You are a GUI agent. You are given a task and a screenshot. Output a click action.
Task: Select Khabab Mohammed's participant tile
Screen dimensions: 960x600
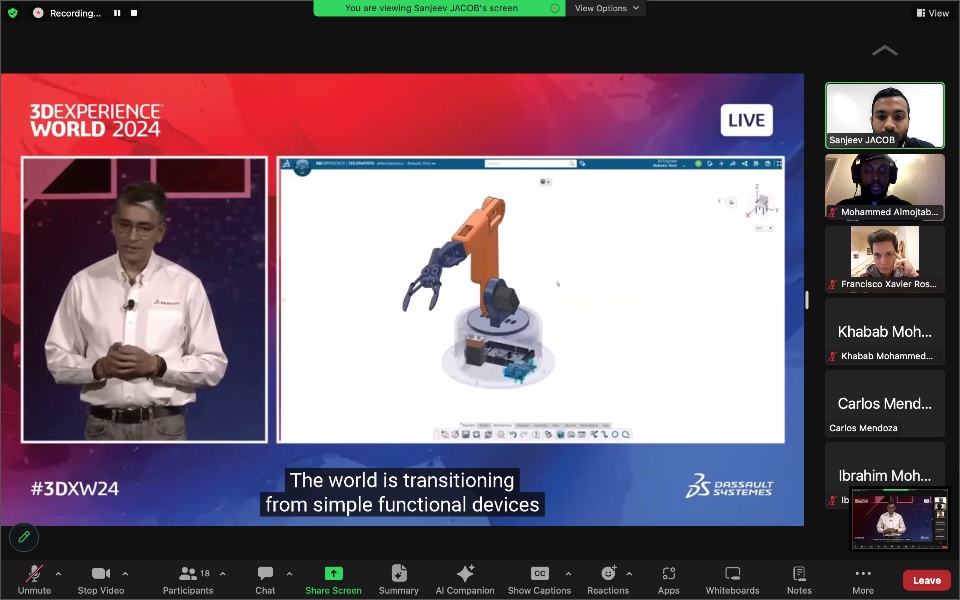885,331
